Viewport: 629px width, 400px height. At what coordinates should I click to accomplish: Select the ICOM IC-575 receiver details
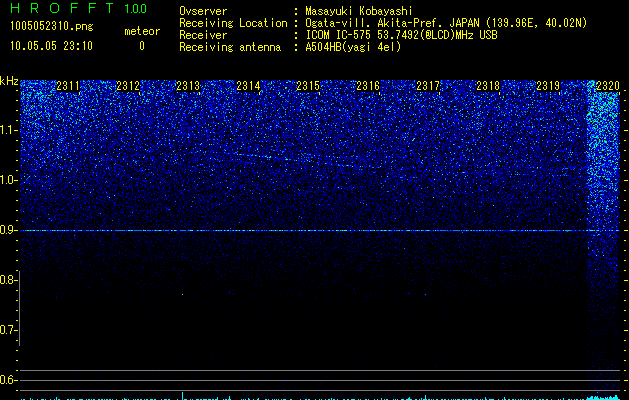pos(401,35)
